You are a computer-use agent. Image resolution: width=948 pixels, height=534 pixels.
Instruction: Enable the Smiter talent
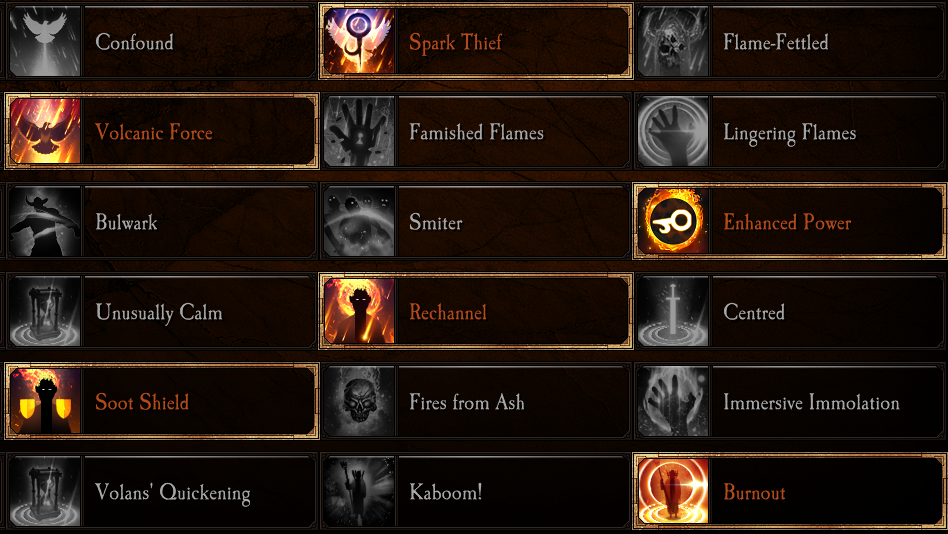(476, 221)
